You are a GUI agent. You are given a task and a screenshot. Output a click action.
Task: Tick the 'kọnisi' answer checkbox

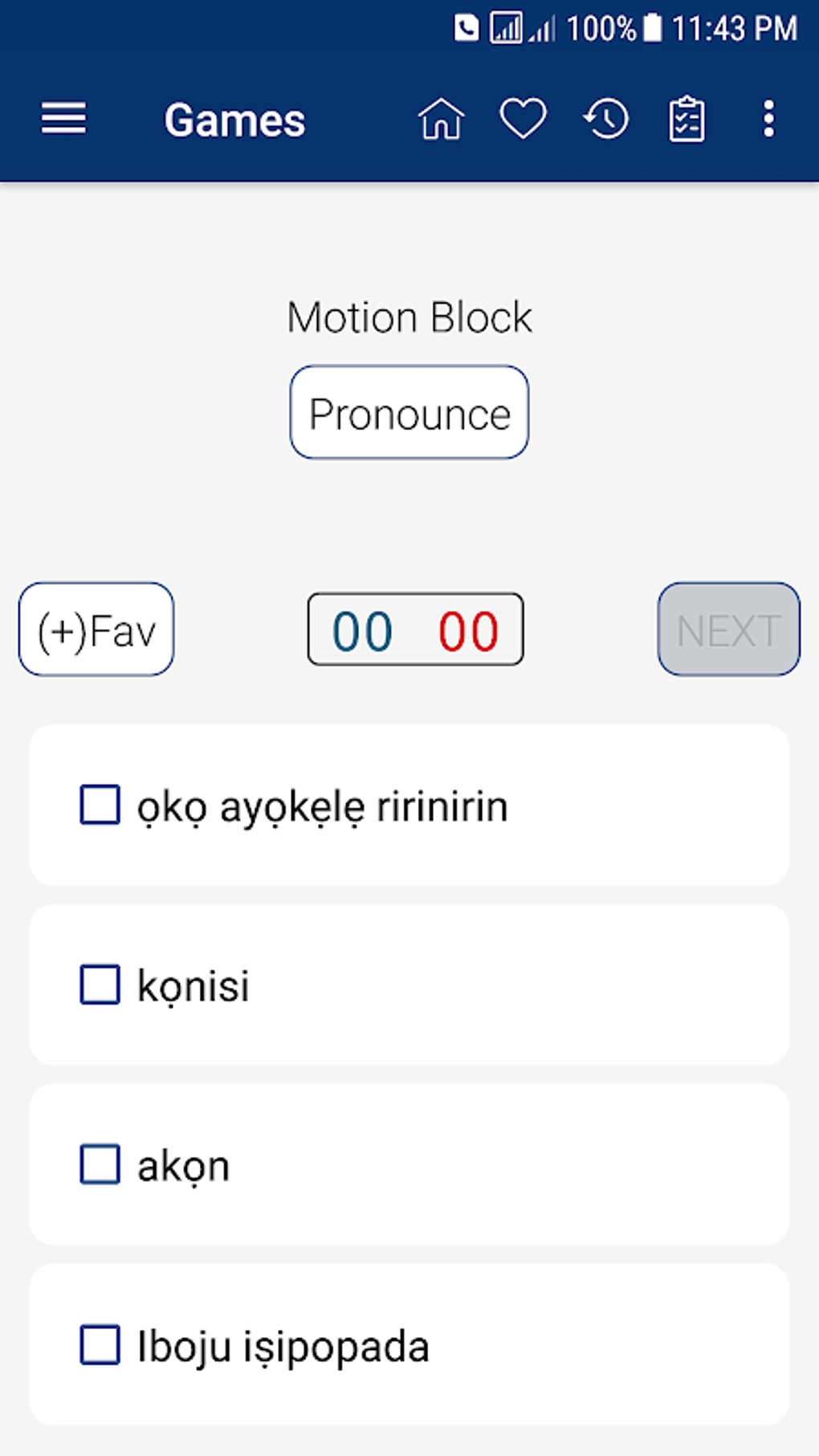(100, 985)
